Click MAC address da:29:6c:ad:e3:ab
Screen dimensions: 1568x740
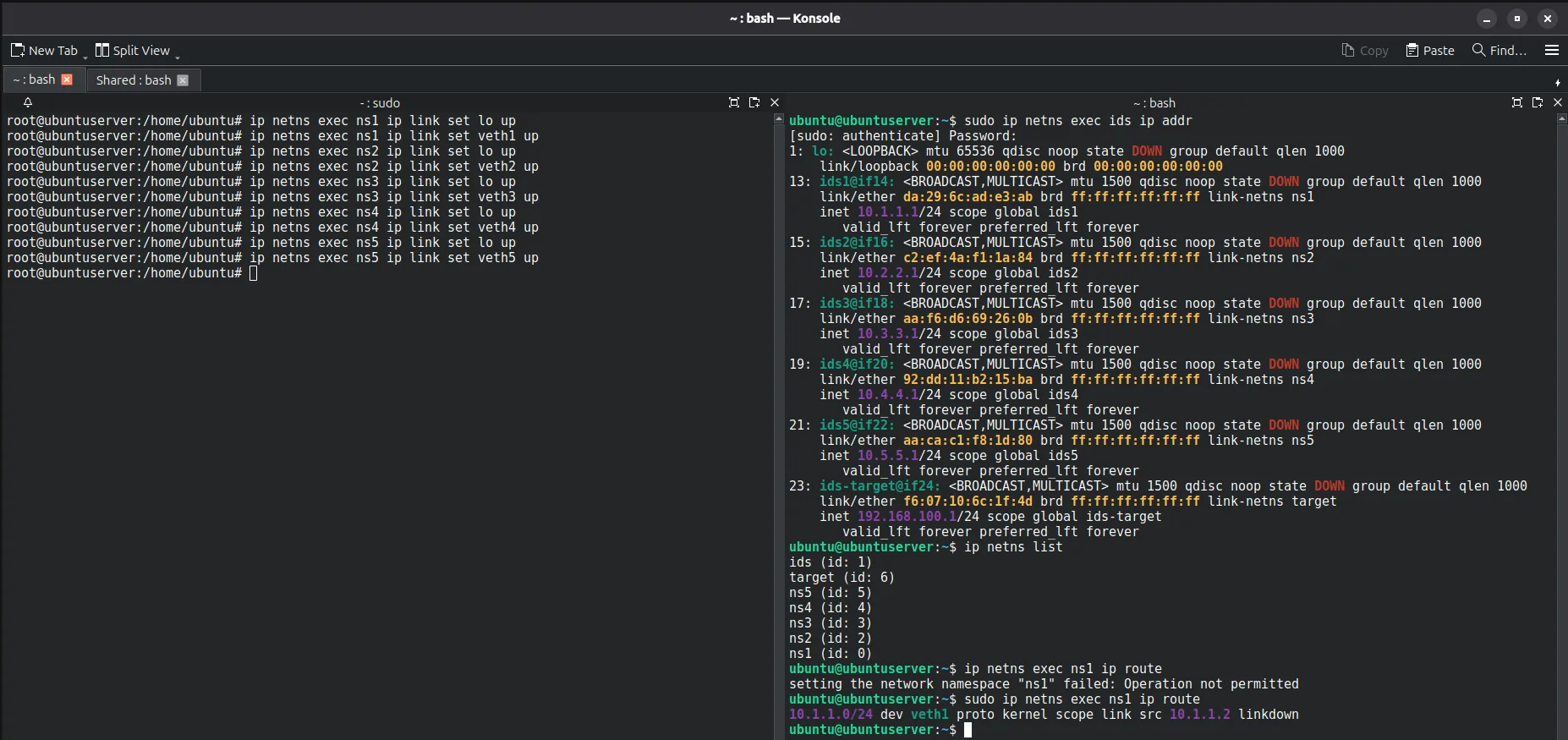click(968, 197)
